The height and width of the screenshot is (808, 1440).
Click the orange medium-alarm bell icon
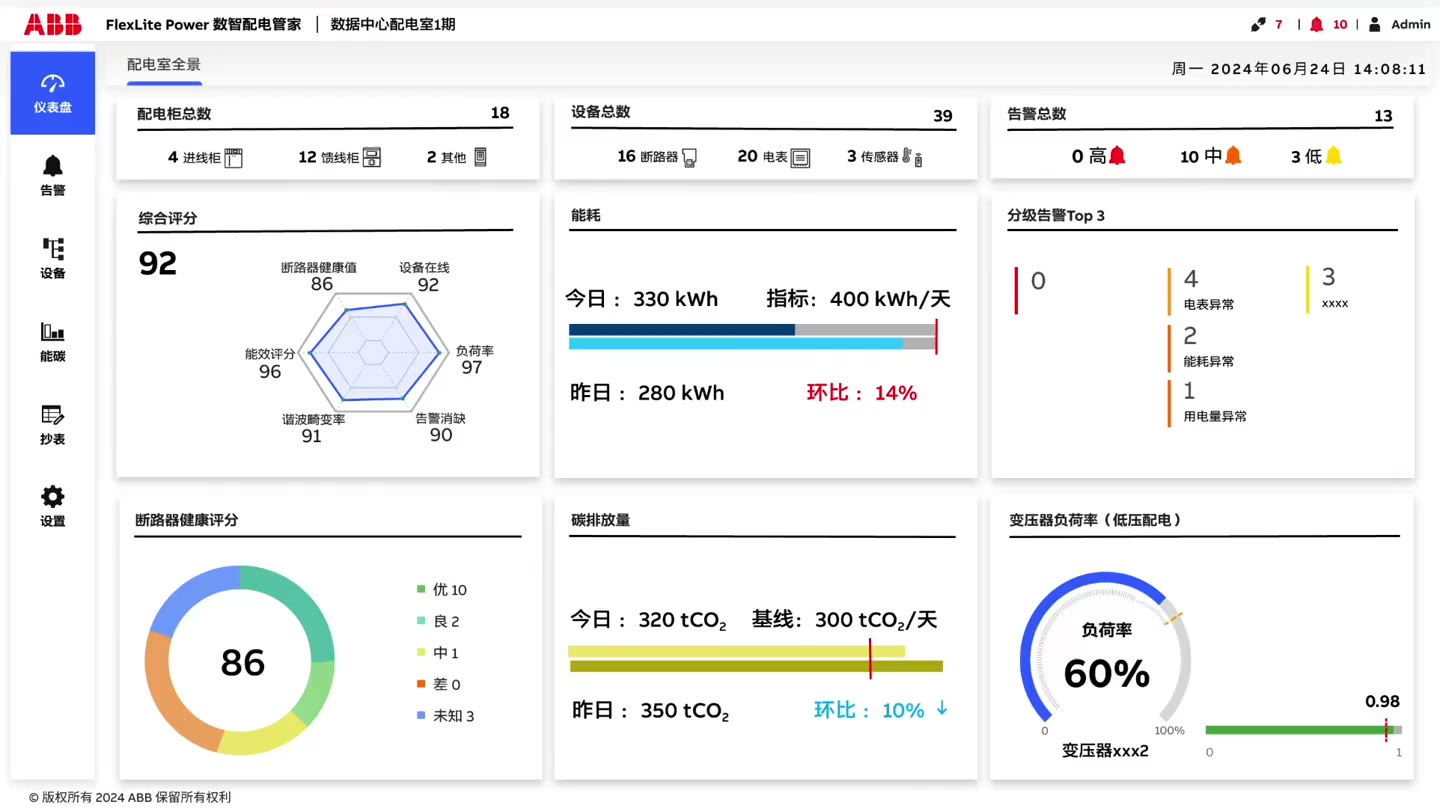click(x=1233, y=156)
